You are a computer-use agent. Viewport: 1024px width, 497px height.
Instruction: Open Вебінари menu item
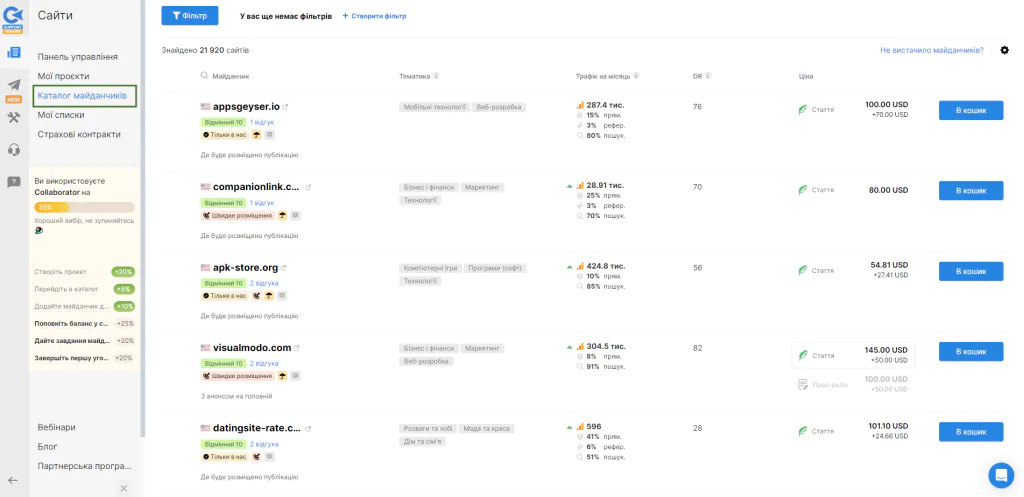56,427
